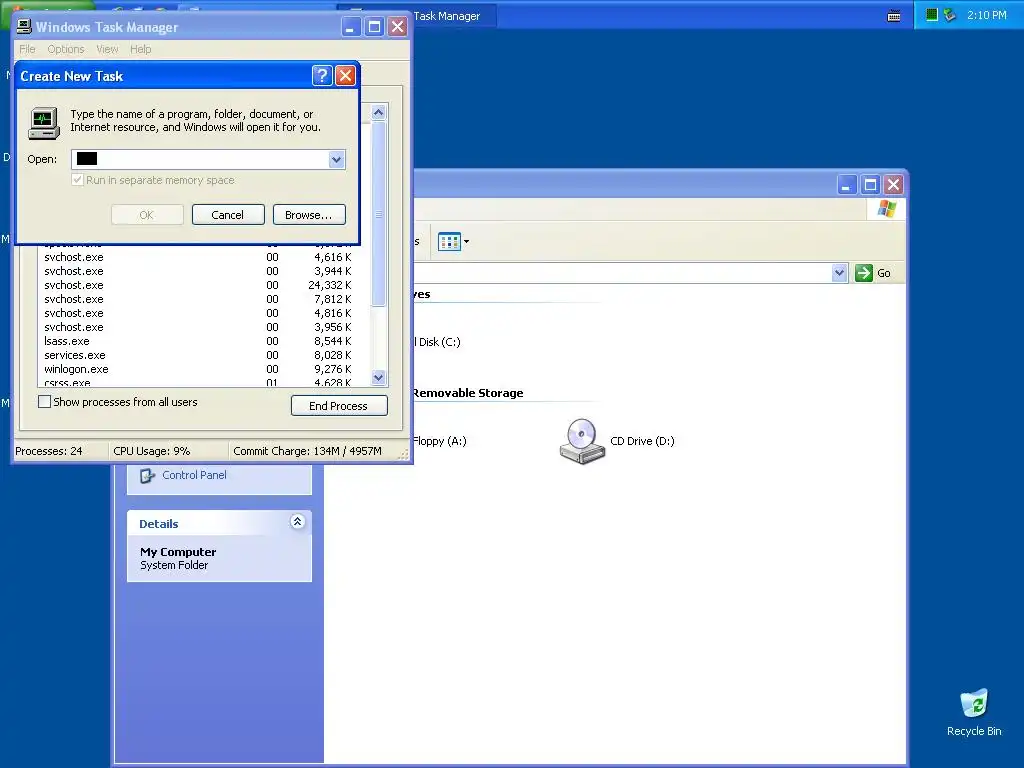Click CPU Usage: 9% in status bar
This screenshot has width=1024, height=768.
click(152, 451)
